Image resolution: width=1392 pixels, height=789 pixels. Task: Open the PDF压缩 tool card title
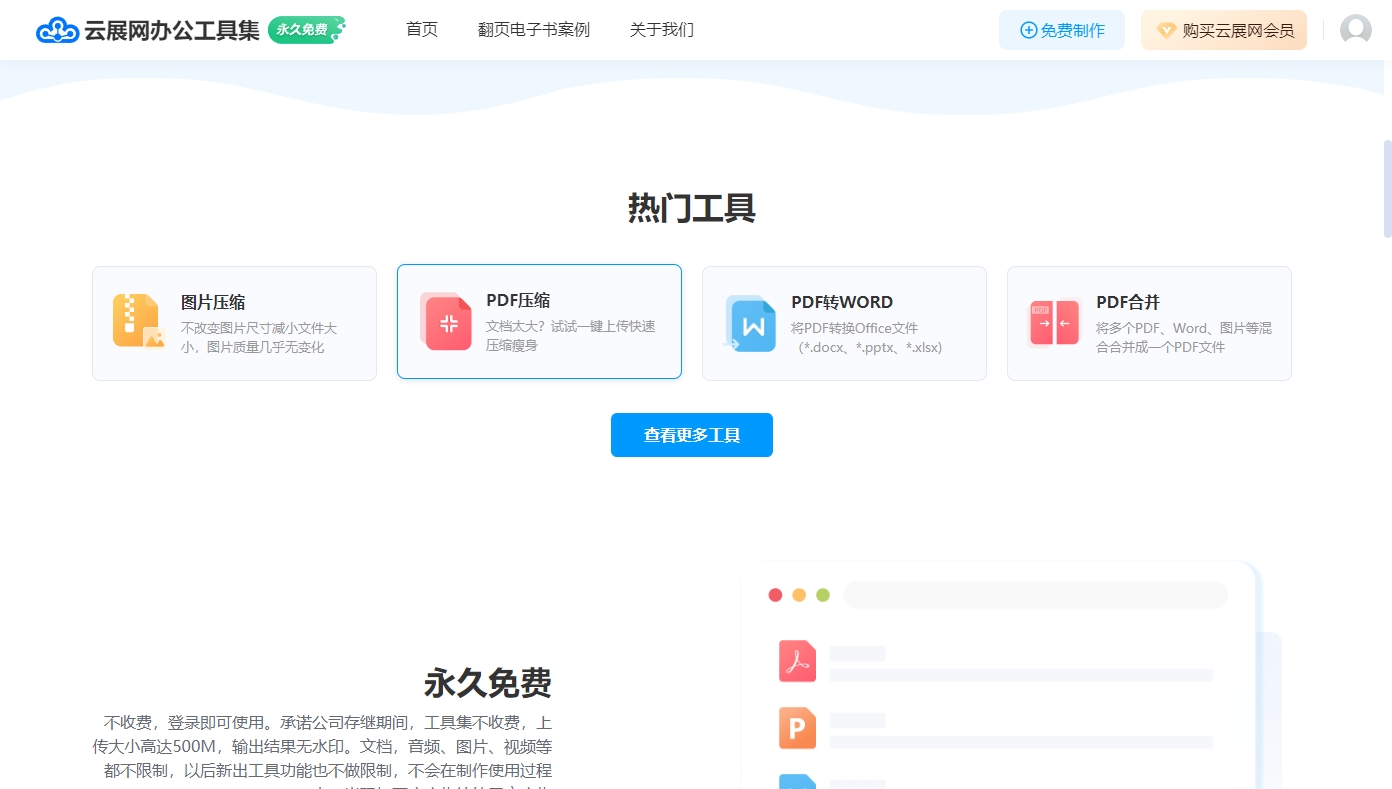point(518,300)
